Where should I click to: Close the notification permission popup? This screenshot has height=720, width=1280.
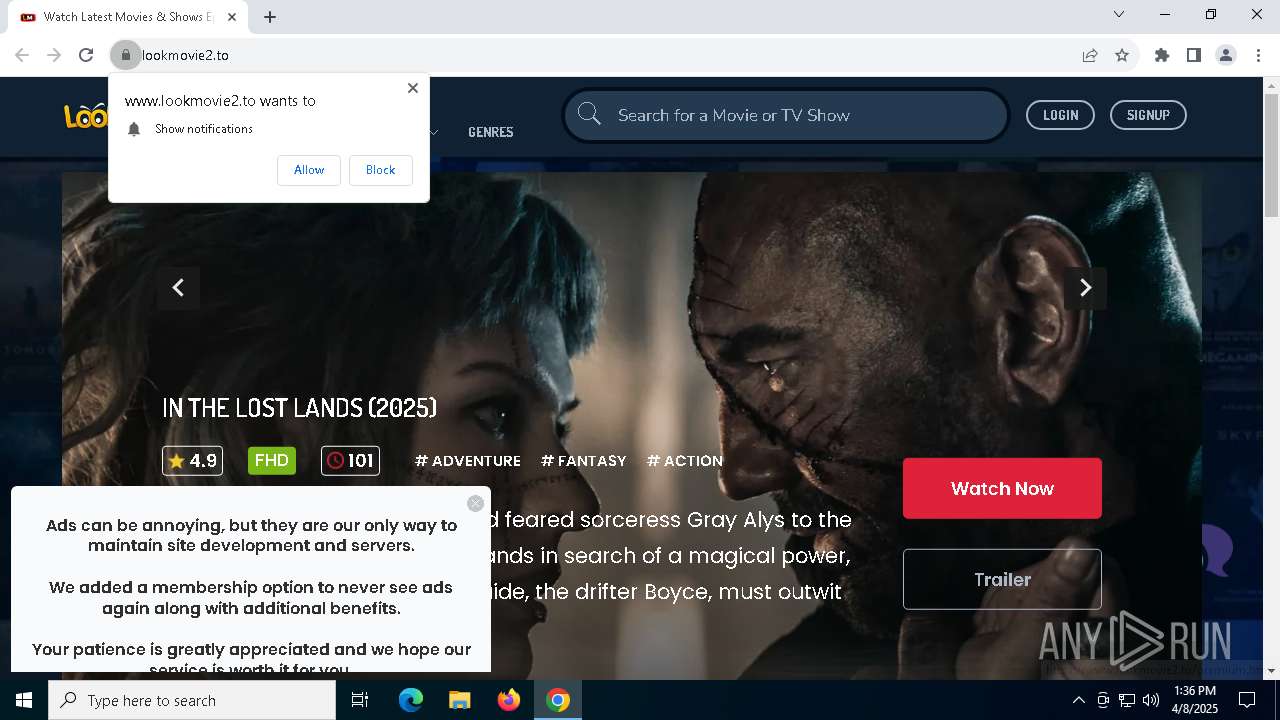pyautogui.click(x=413, y=88)
